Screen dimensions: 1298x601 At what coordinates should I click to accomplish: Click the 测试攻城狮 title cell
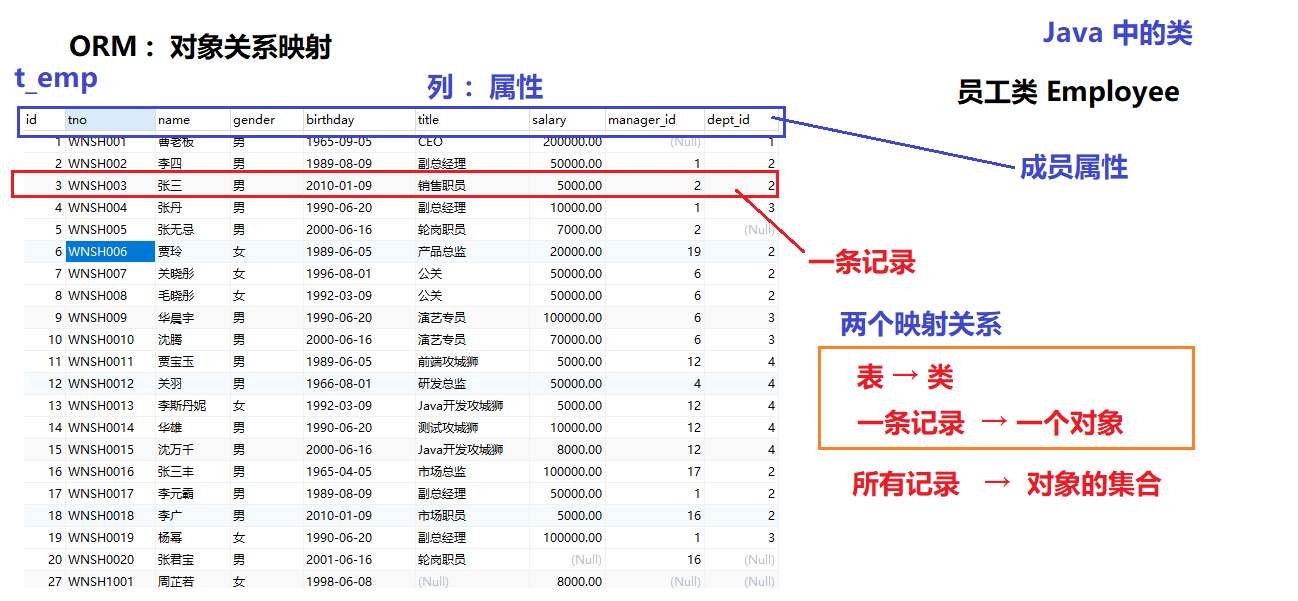[x=471, y=427]
